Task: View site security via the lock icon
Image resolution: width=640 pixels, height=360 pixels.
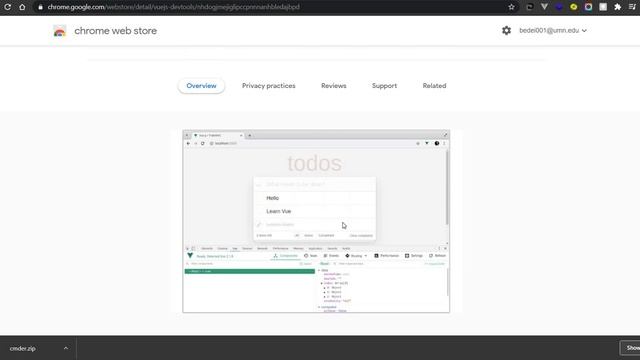Action: click(x=40, y=7)
